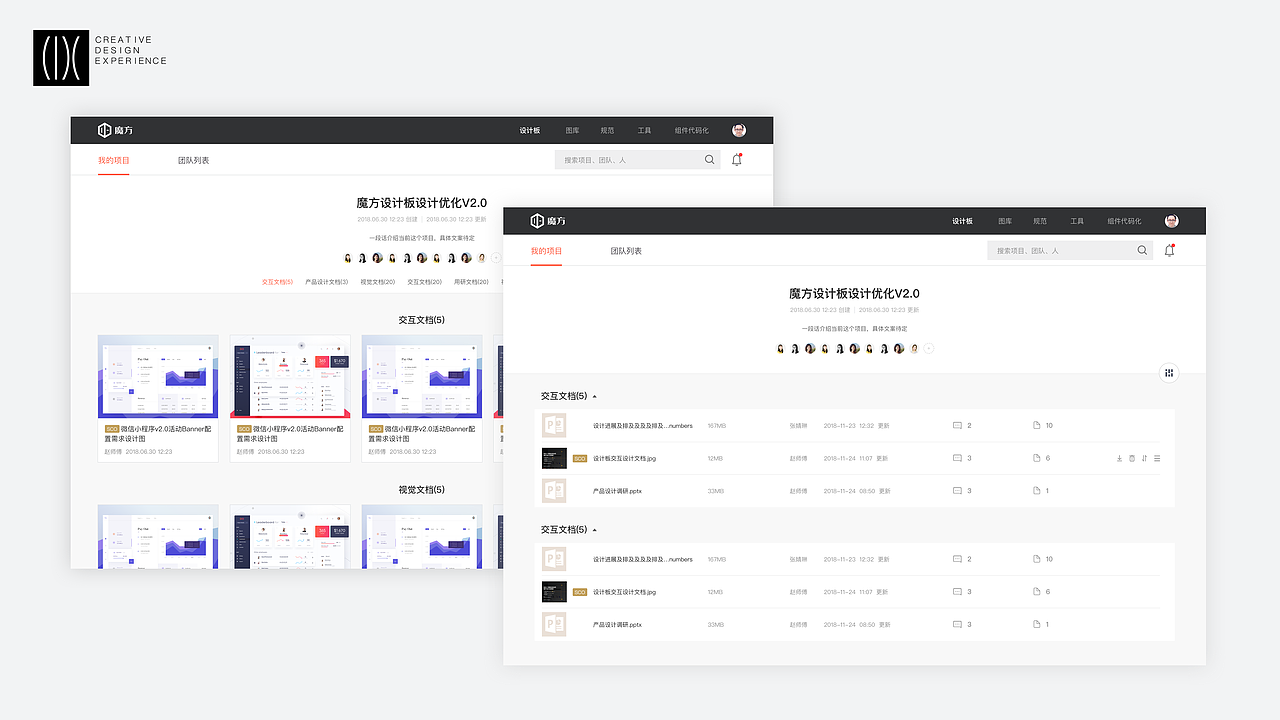
Task: Open comments icon of second-group 产品设计调研.pptx
Action: 957,624
